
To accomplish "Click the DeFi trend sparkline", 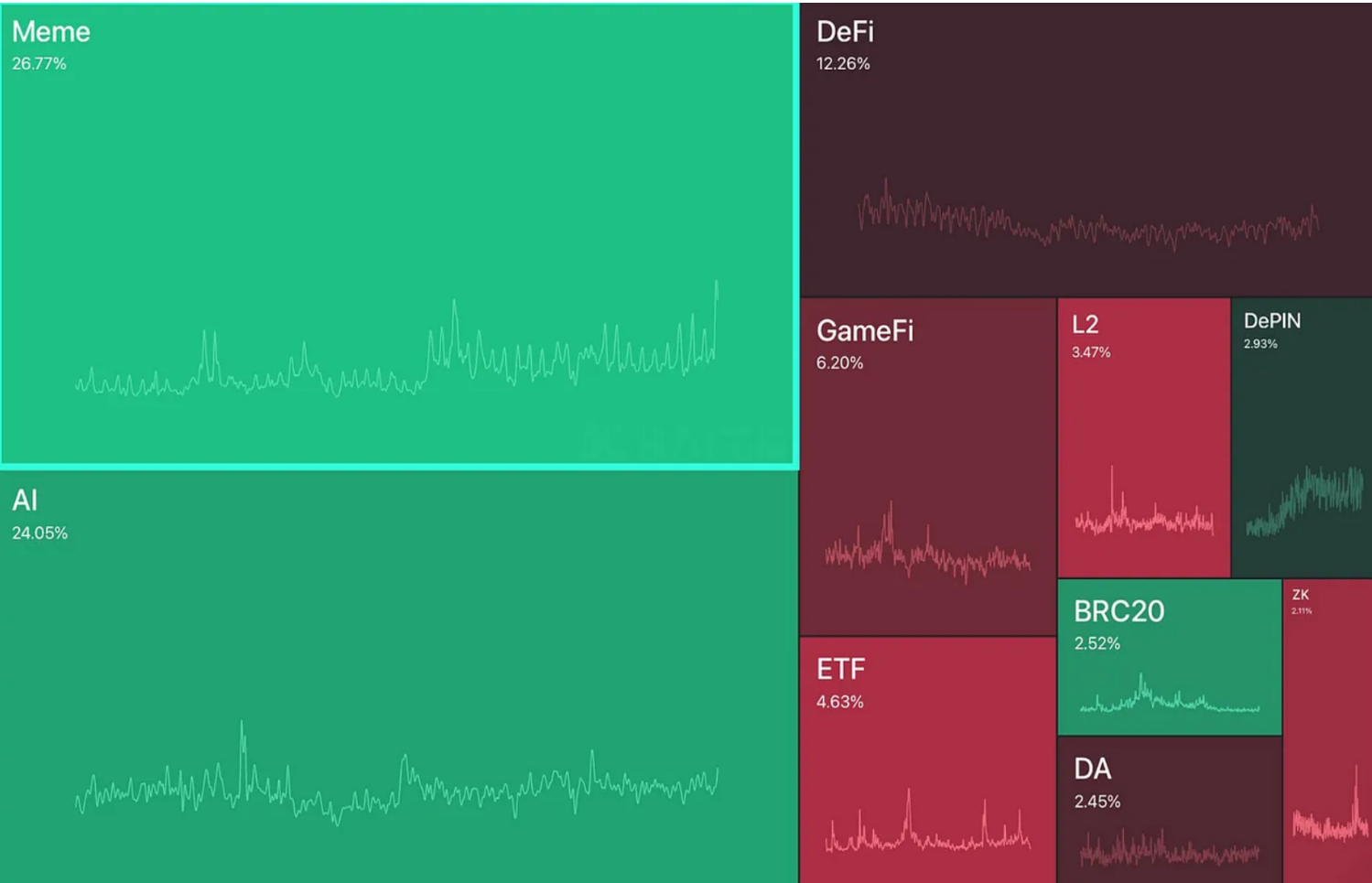I will click(x=1088, y=215).
